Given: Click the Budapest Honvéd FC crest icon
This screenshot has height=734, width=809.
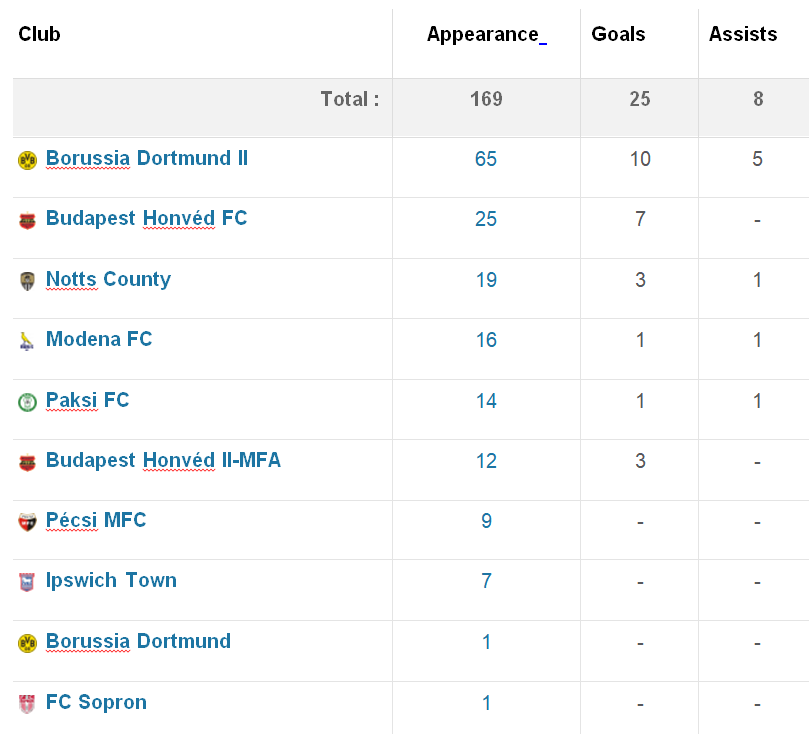Looking at the screenshot, I should pos(27,220).
